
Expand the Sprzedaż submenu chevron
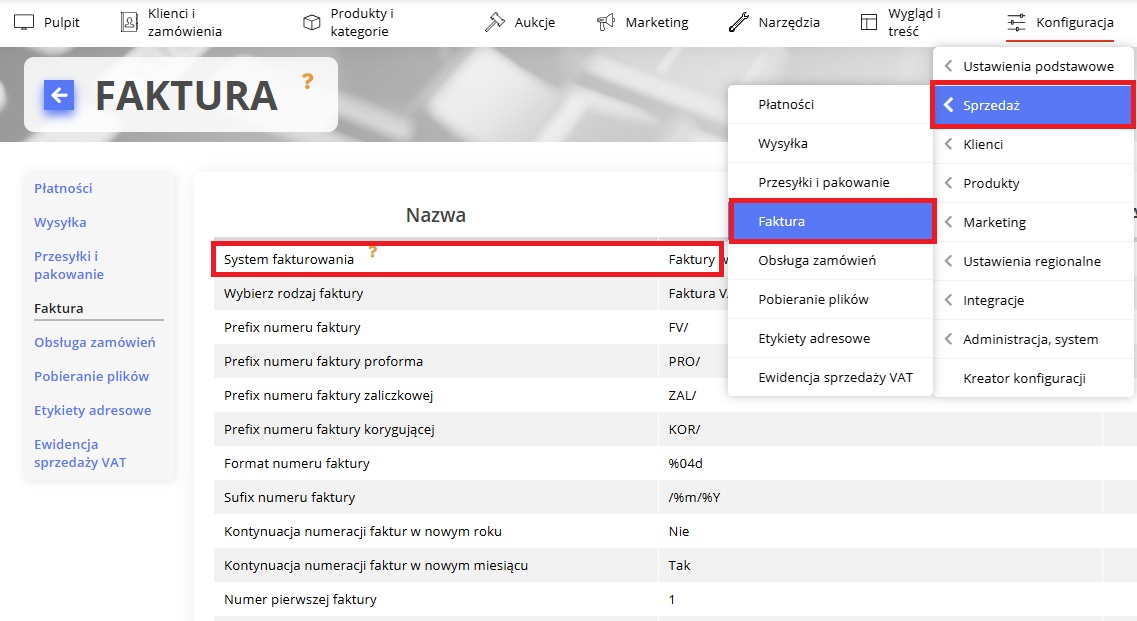tap(948, 105)
